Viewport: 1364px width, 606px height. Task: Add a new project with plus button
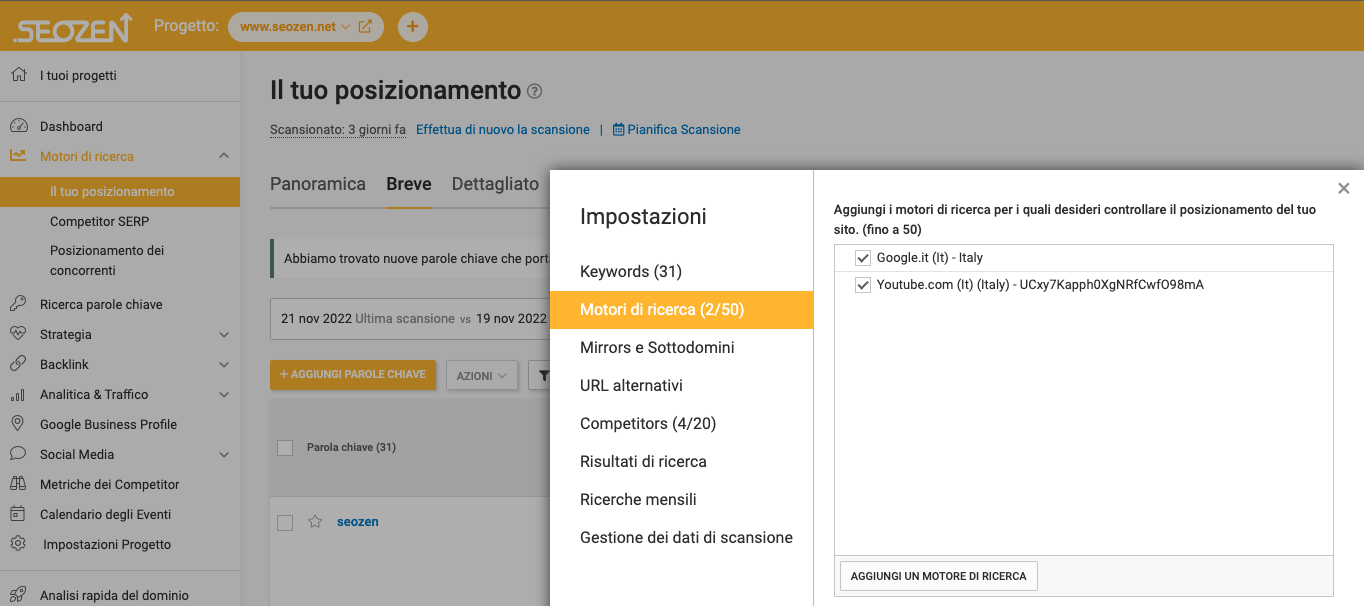413,27
